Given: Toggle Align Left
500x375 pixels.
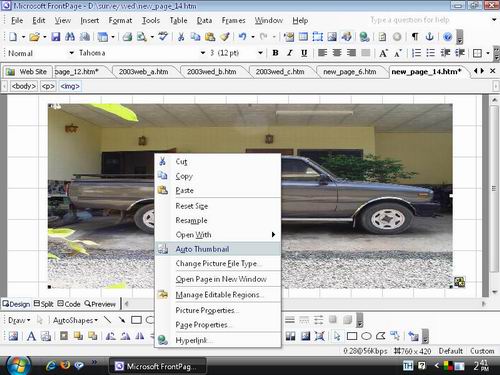Looking at the screenshot, I should click(x=322, y=53).
